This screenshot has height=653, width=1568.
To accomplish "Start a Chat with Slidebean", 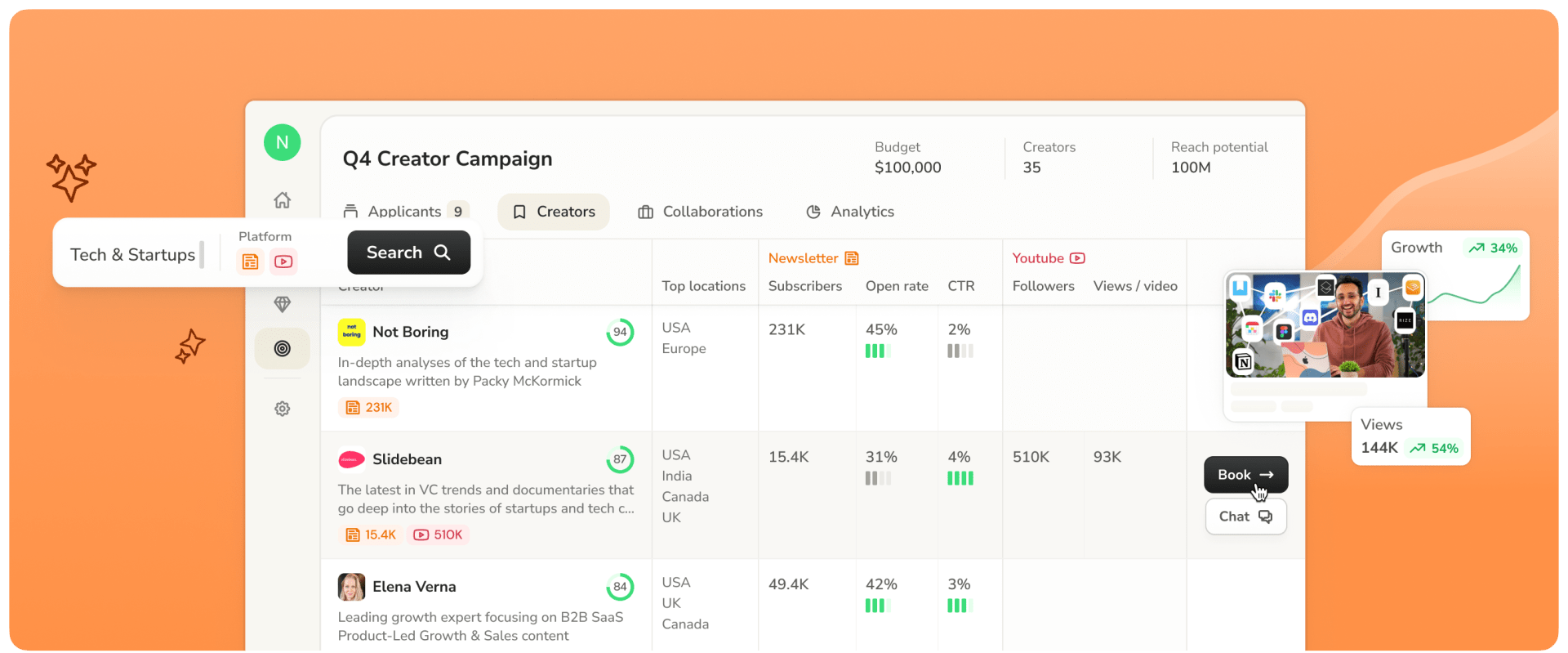I will (1246, 517).
